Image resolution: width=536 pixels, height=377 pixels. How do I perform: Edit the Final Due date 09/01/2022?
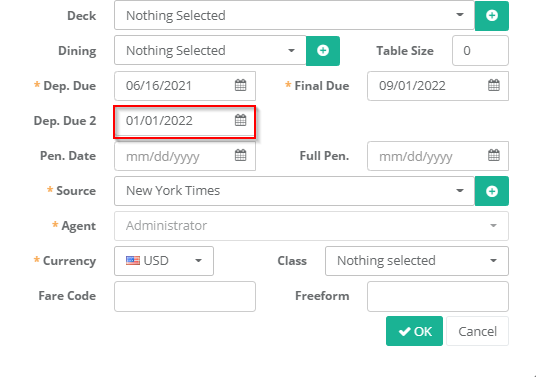point(438,86)
